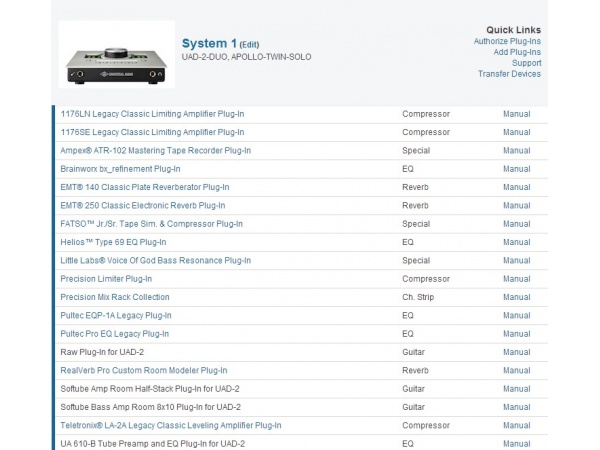
Task: Click Guitar category in Raw Plug-In row
Action: 413,352
